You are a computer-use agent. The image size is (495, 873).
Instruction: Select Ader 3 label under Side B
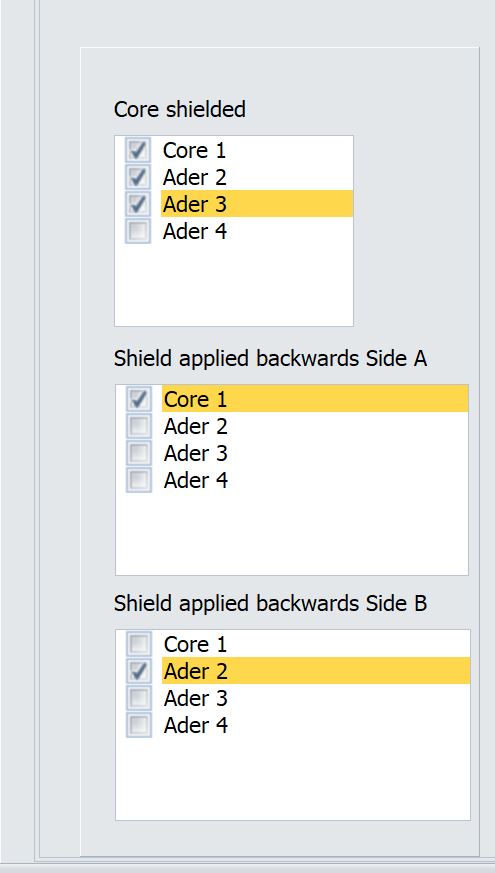point(195,698)
